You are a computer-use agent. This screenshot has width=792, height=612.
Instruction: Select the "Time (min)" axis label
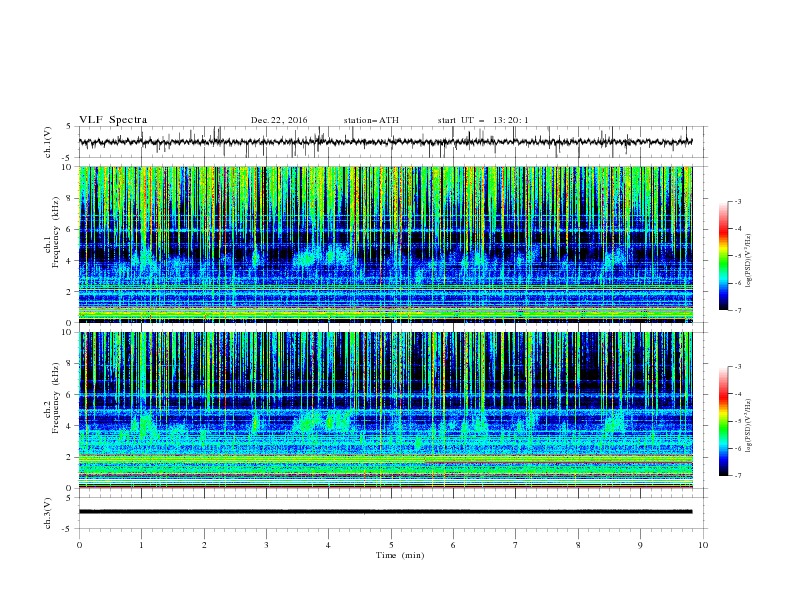pyautogui.click(x=400, y=555)
